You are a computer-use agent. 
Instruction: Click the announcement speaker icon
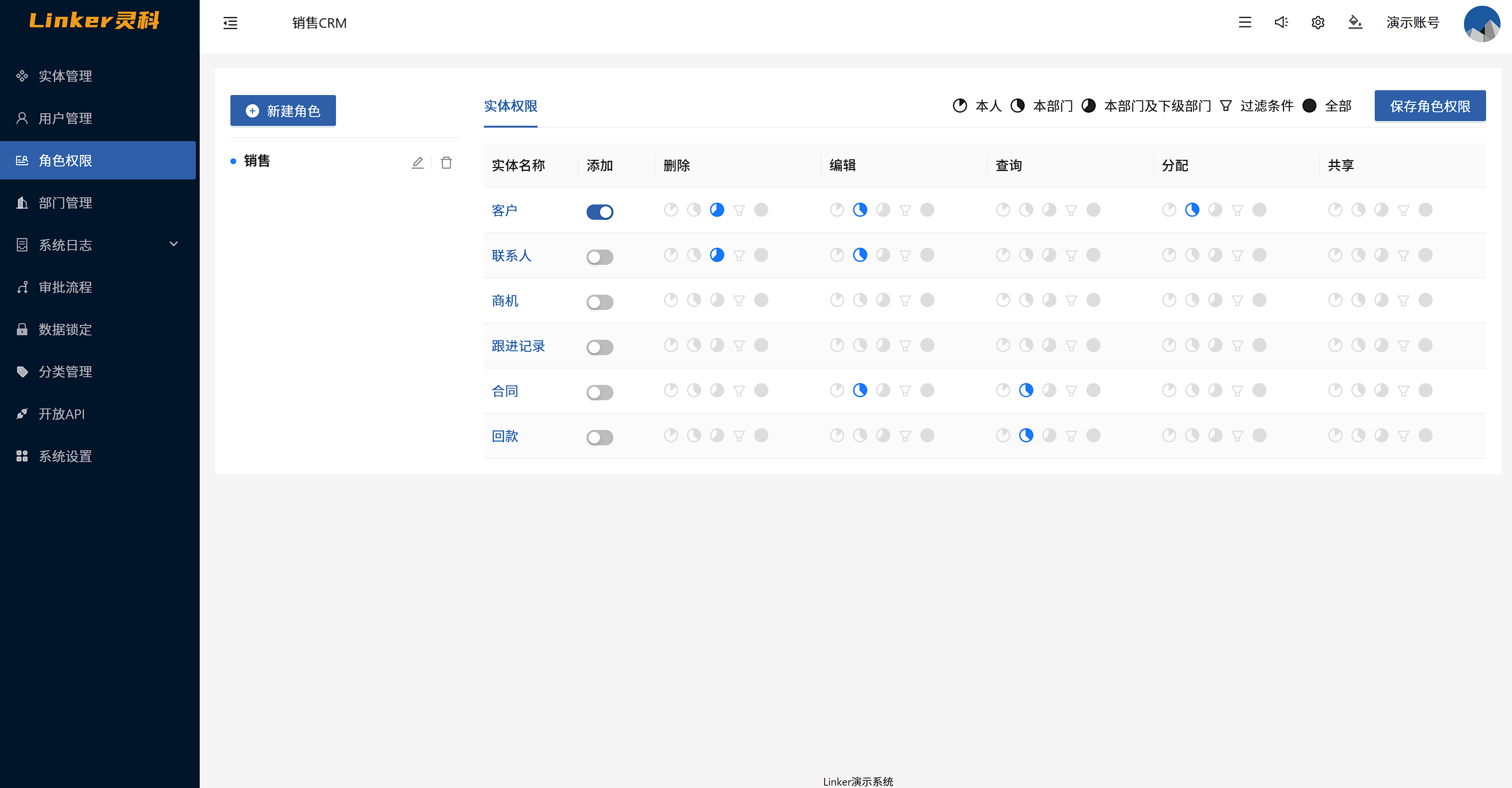pos(1281,22)
